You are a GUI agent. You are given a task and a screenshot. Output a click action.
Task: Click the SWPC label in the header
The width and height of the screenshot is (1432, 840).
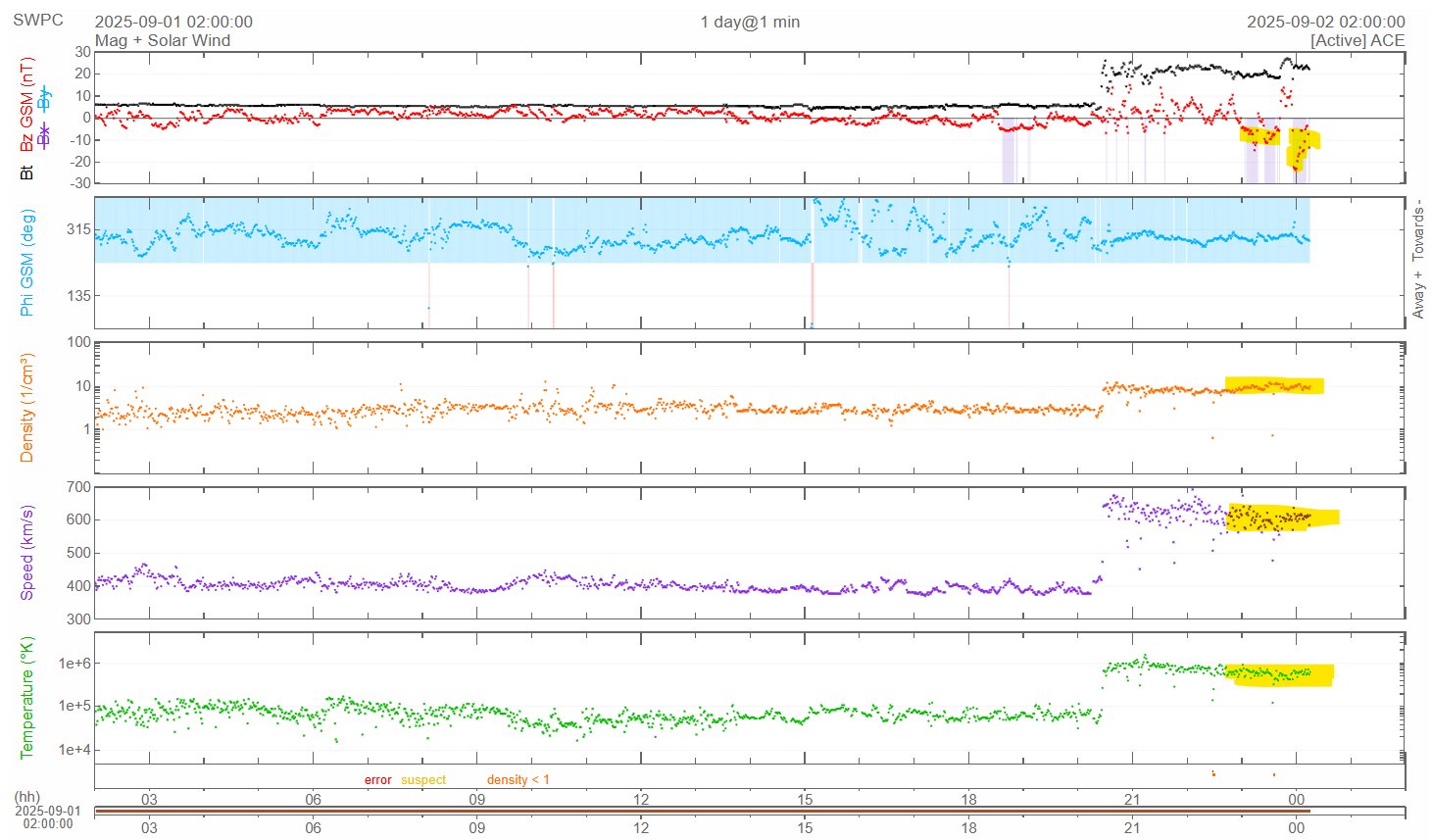tap(37, 20)
